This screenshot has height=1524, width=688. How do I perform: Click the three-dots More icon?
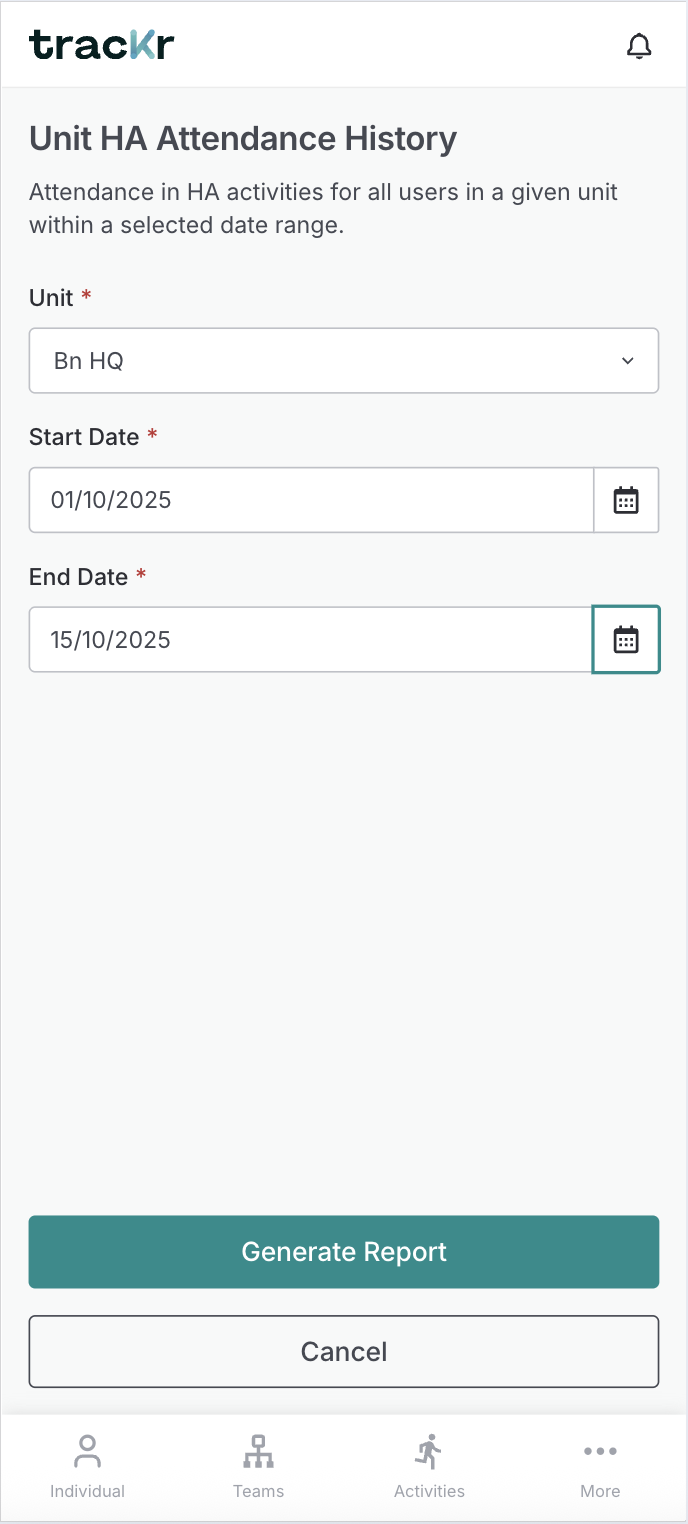(600, 1452)
